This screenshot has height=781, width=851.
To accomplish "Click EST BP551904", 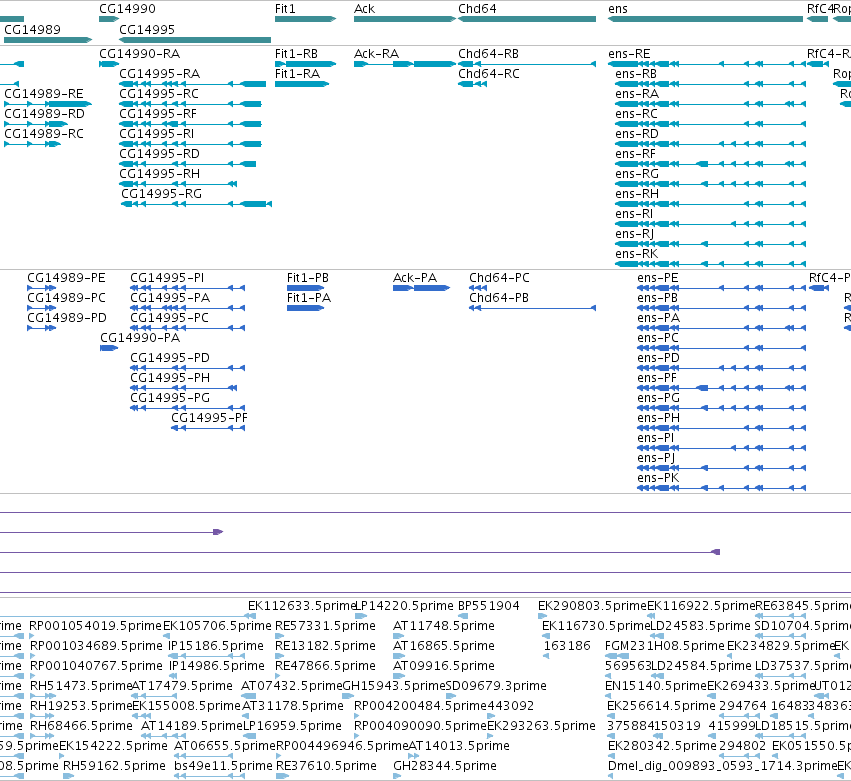I will [x=489, y=606].
